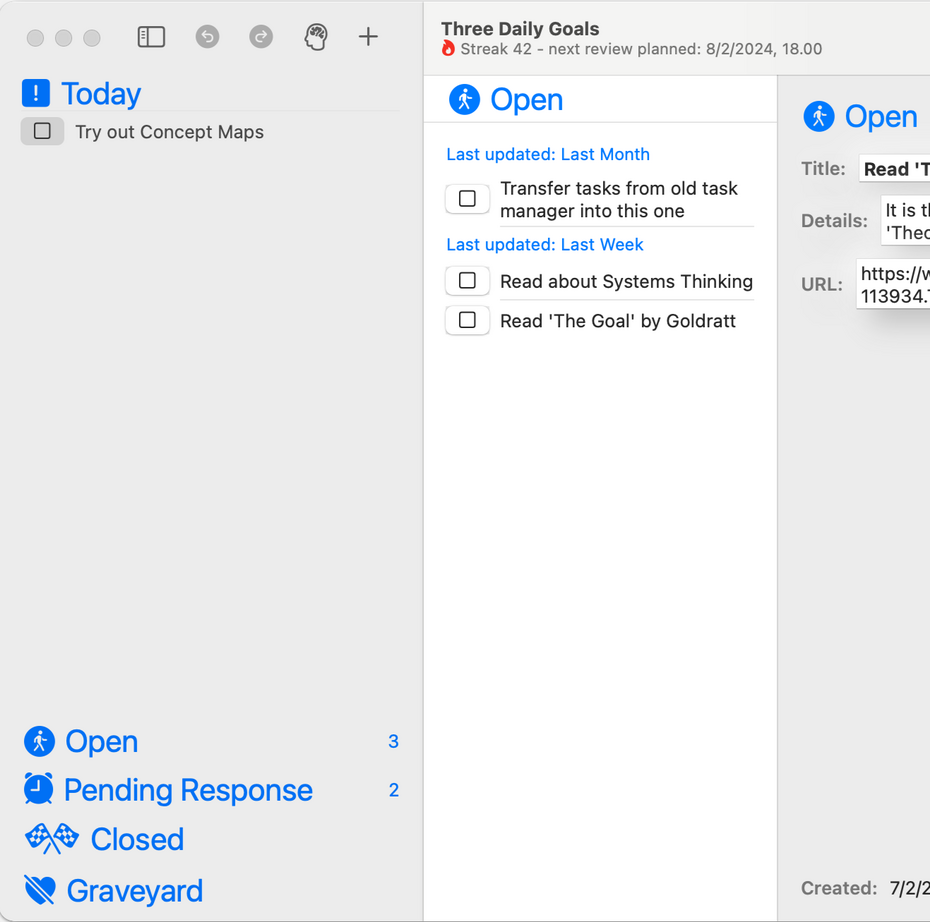Check the 'Read The Goal by Goldratt' checkbox
Screen dimensions: 930x922
tap(467, 320)
